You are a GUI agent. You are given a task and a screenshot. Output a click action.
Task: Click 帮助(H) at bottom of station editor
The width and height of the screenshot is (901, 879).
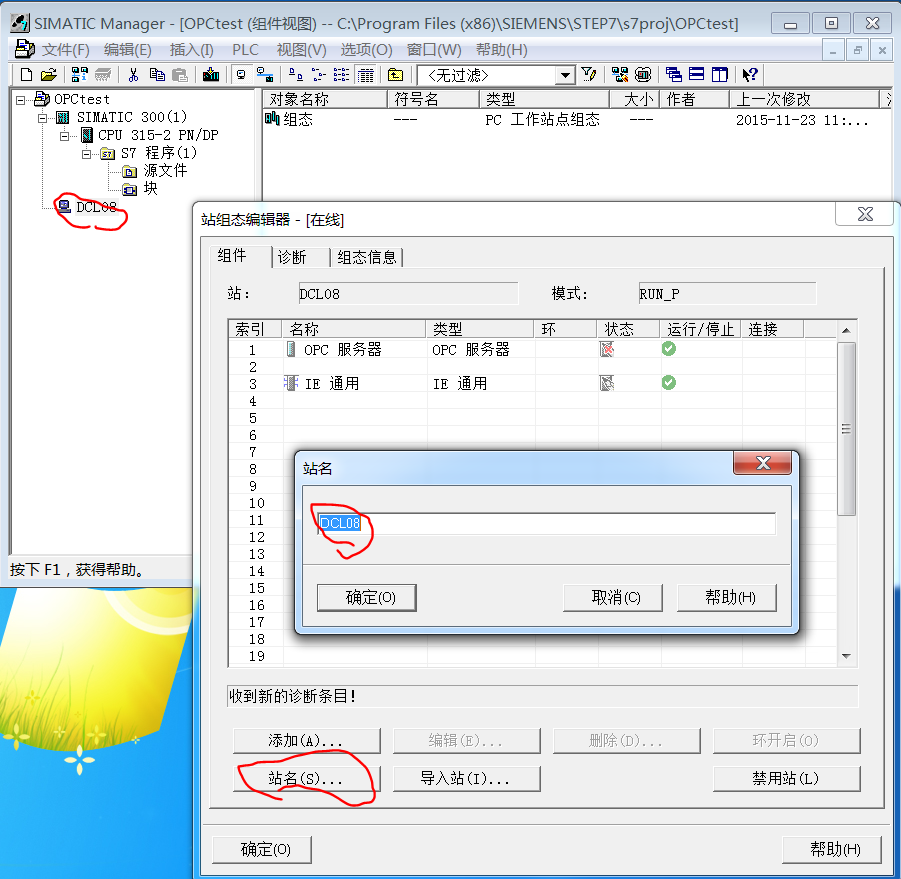pyautogui.click(x=832, y=849)
